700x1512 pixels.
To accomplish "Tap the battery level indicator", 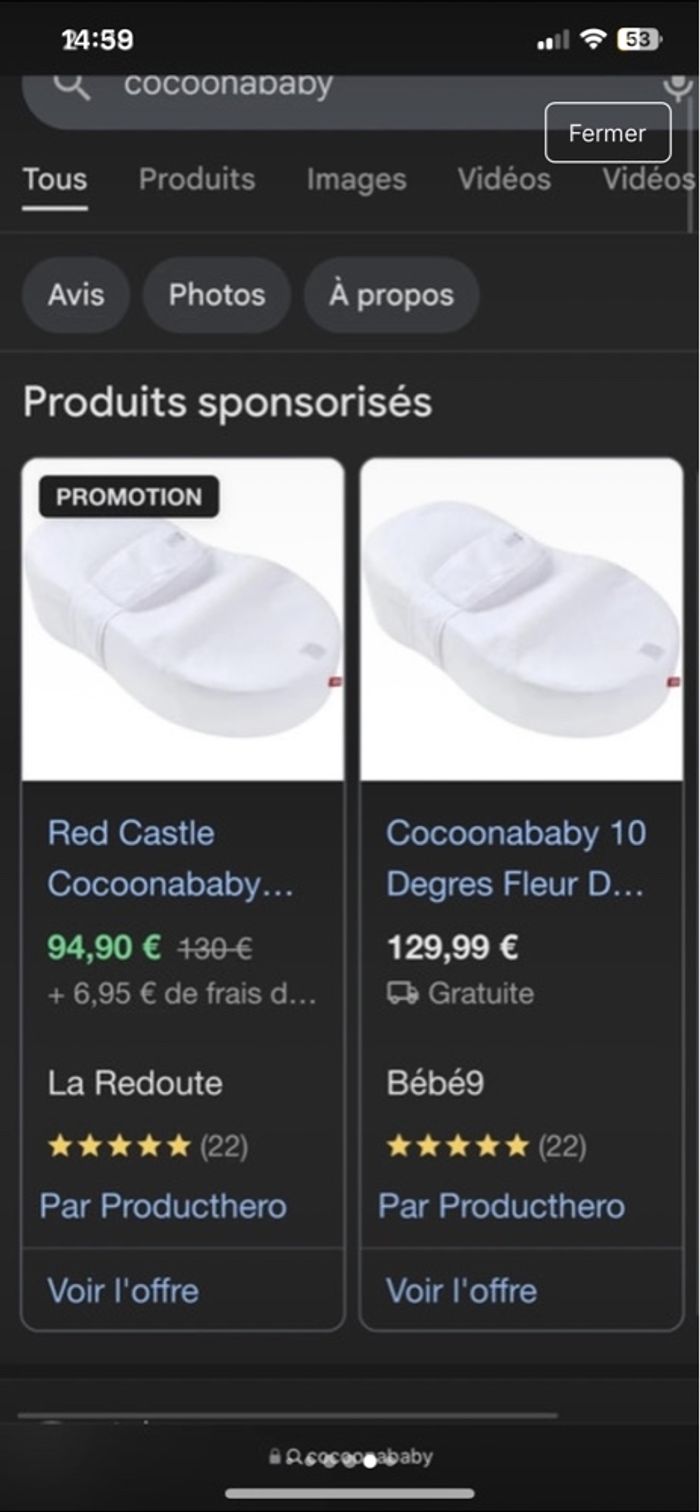I will pos(639,40).
